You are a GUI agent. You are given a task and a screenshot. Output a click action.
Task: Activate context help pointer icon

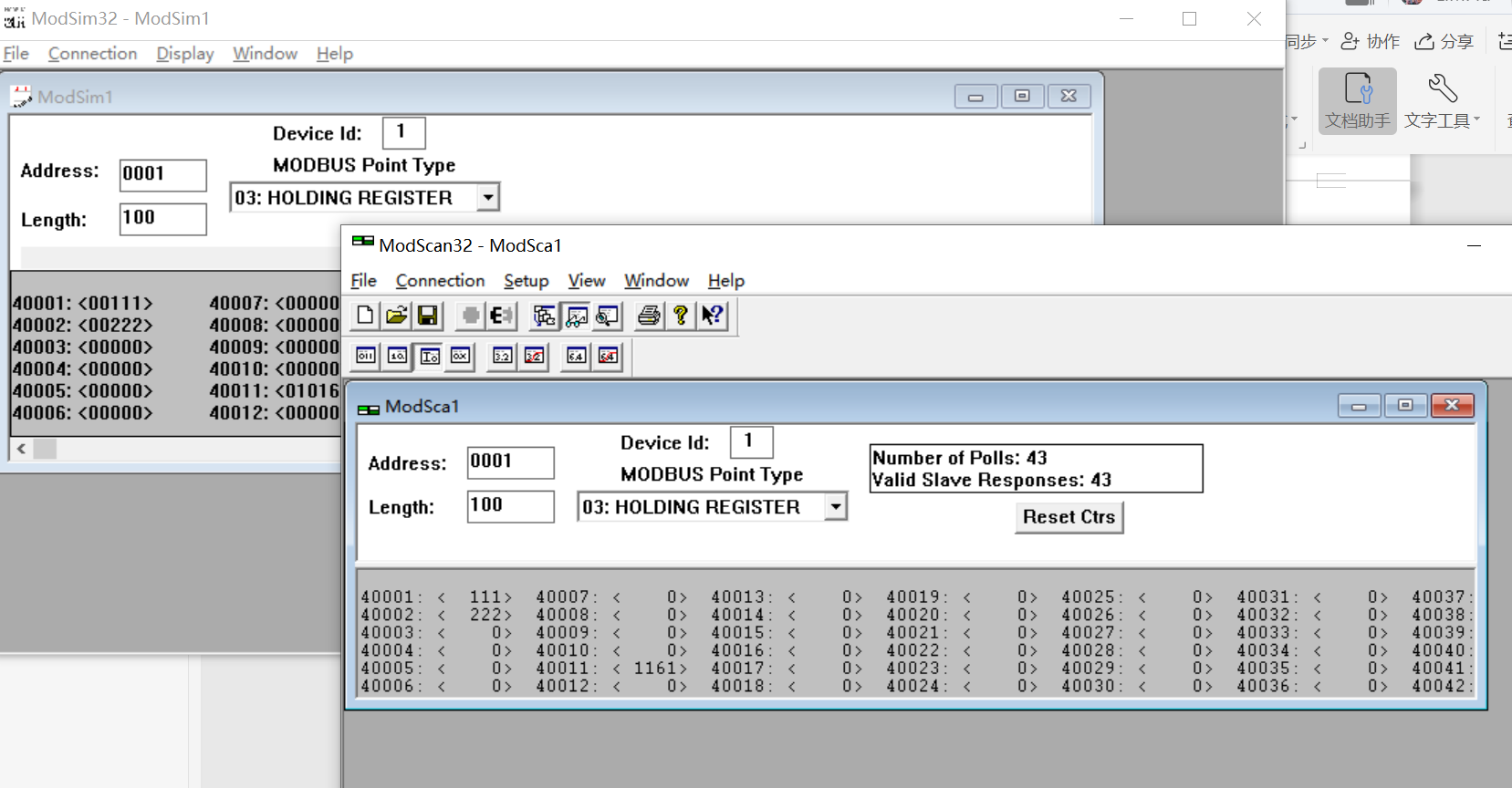pos(712,316)
